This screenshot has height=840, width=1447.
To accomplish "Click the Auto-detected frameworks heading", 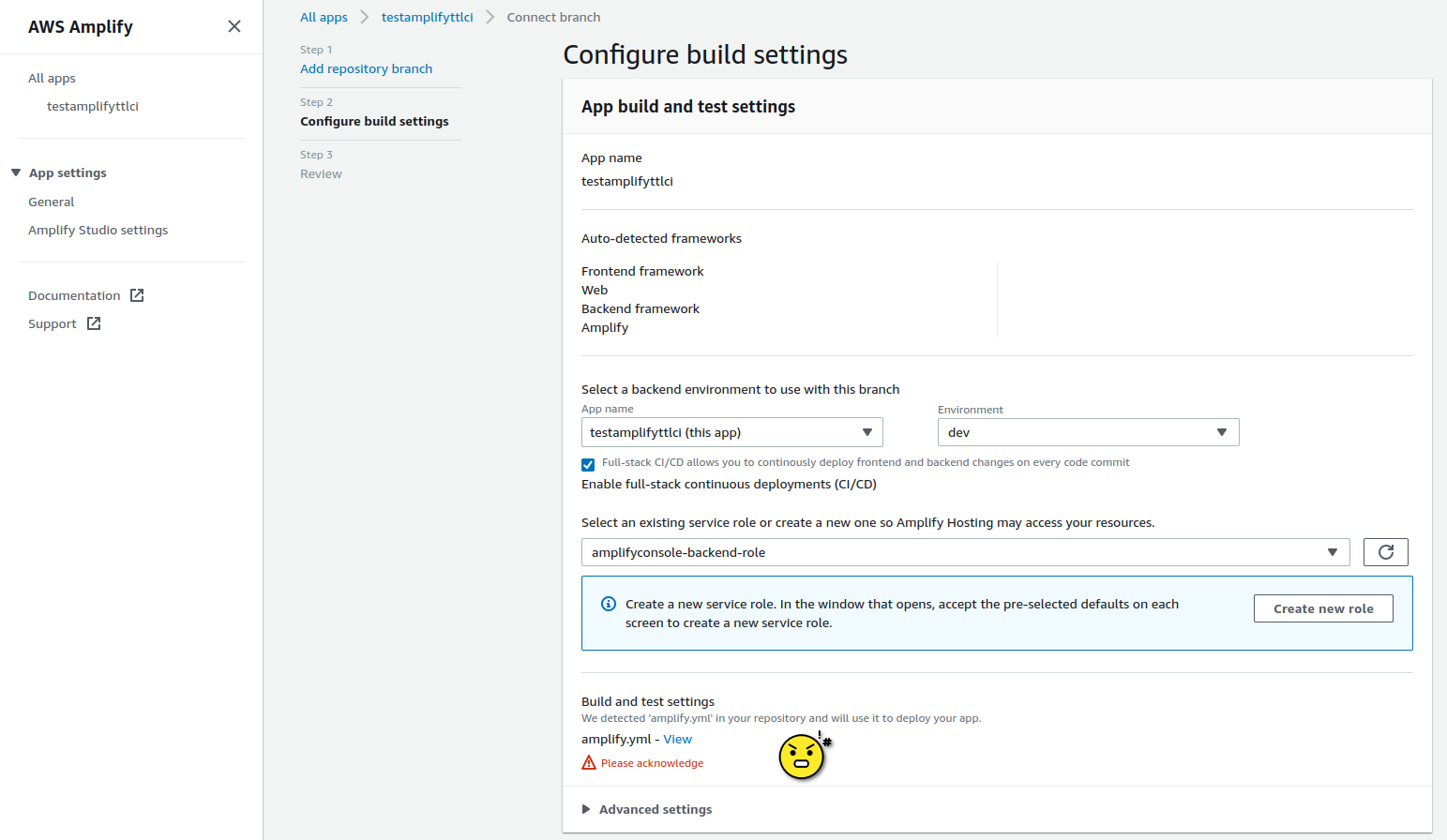I will (x=661, y=238).
